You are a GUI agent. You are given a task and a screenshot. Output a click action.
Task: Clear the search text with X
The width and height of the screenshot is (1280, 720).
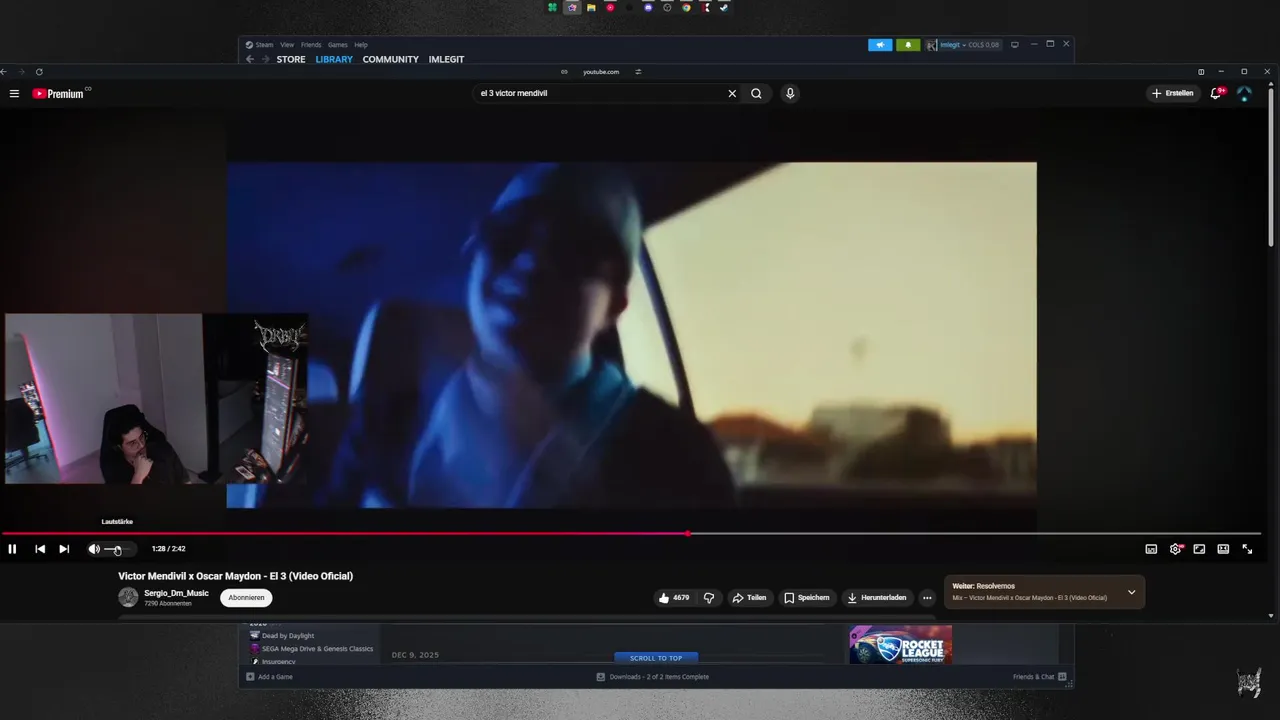pyautogui.click(x=732, y=93)
